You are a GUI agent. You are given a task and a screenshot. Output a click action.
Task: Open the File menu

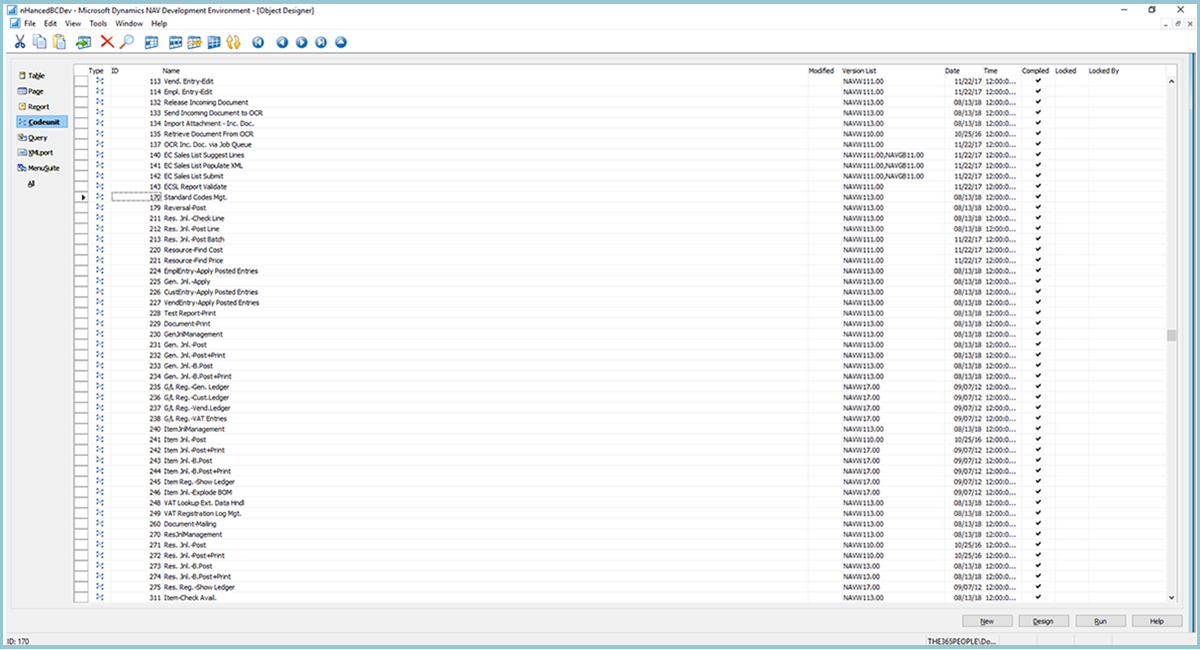pos(29,23)
